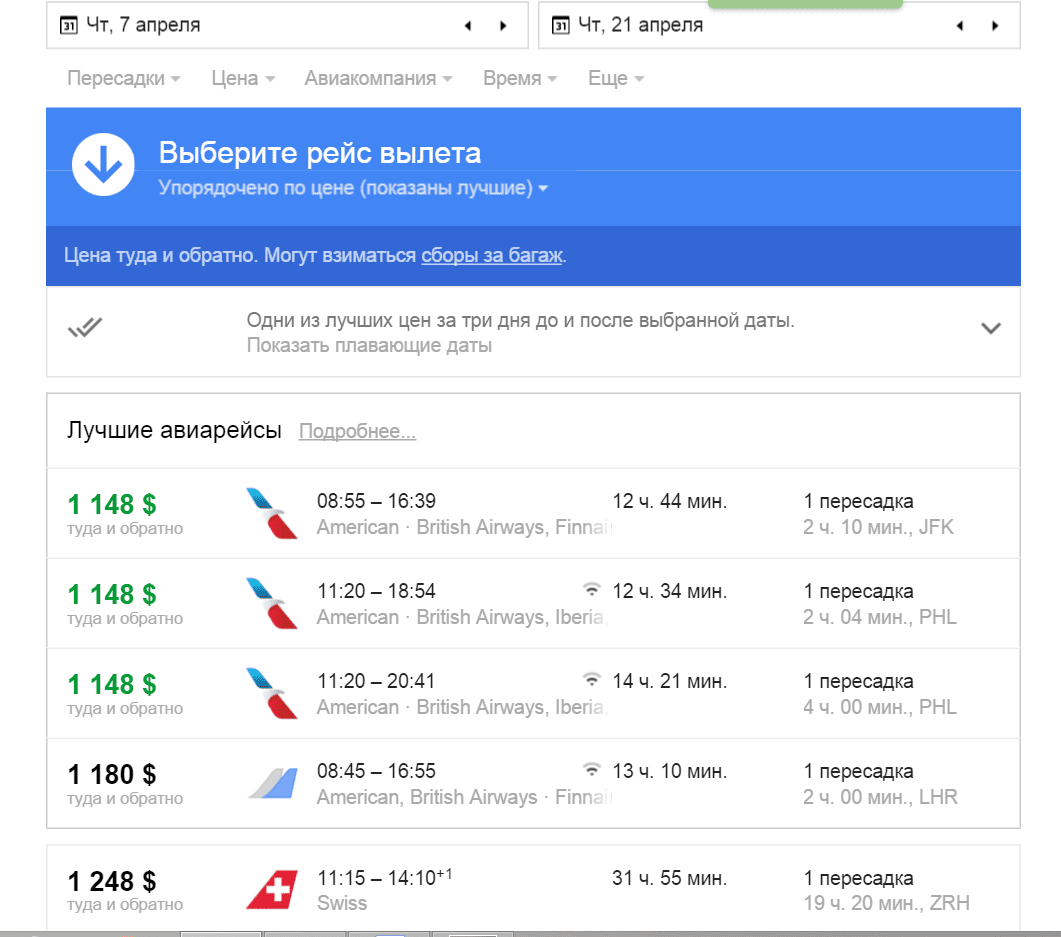
Task: Open the Авиакомпания filter dropdown
Action: pos(378,78)
